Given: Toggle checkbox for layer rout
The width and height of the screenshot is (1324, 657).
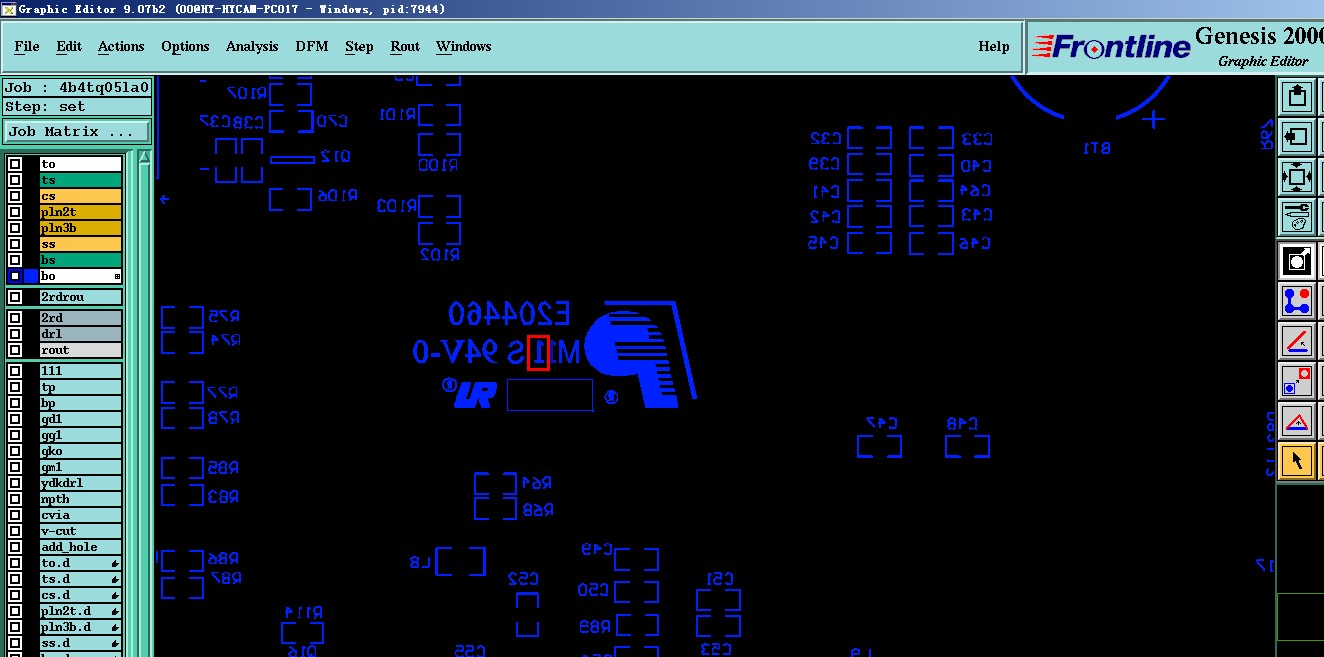Looking at the screenshot, I should (15, 350).
